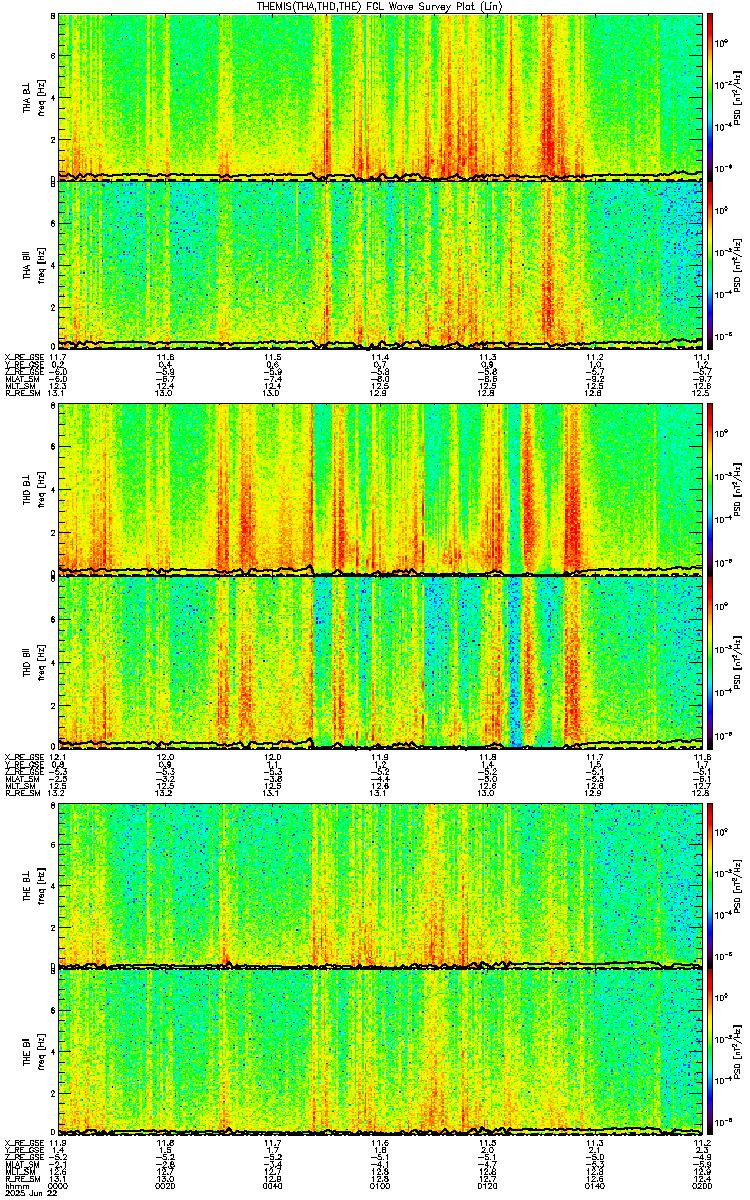The height and width of the screenshot is (1200, 750).
Task: Click the 'THA BL freq [Hz]' axis label
Action: pyautogui.click(x=34, y=97)
